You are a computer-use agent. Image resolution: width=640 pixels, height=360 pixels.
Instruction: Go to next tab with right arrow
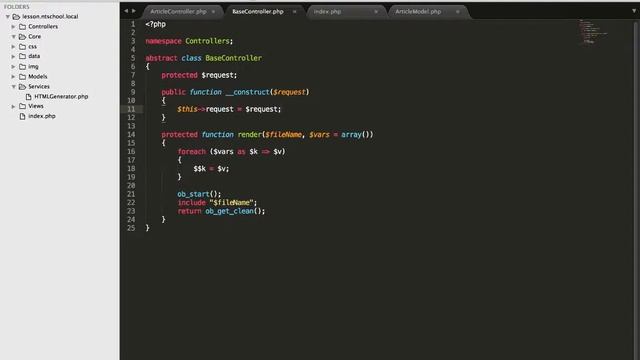coord(134,11)
